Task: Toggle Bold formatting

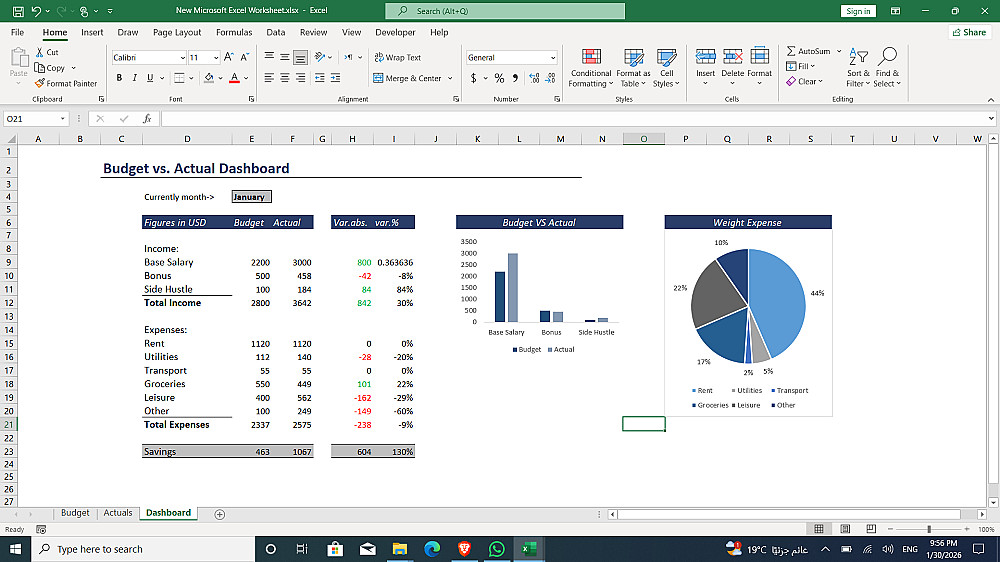Action: [119, 78]
